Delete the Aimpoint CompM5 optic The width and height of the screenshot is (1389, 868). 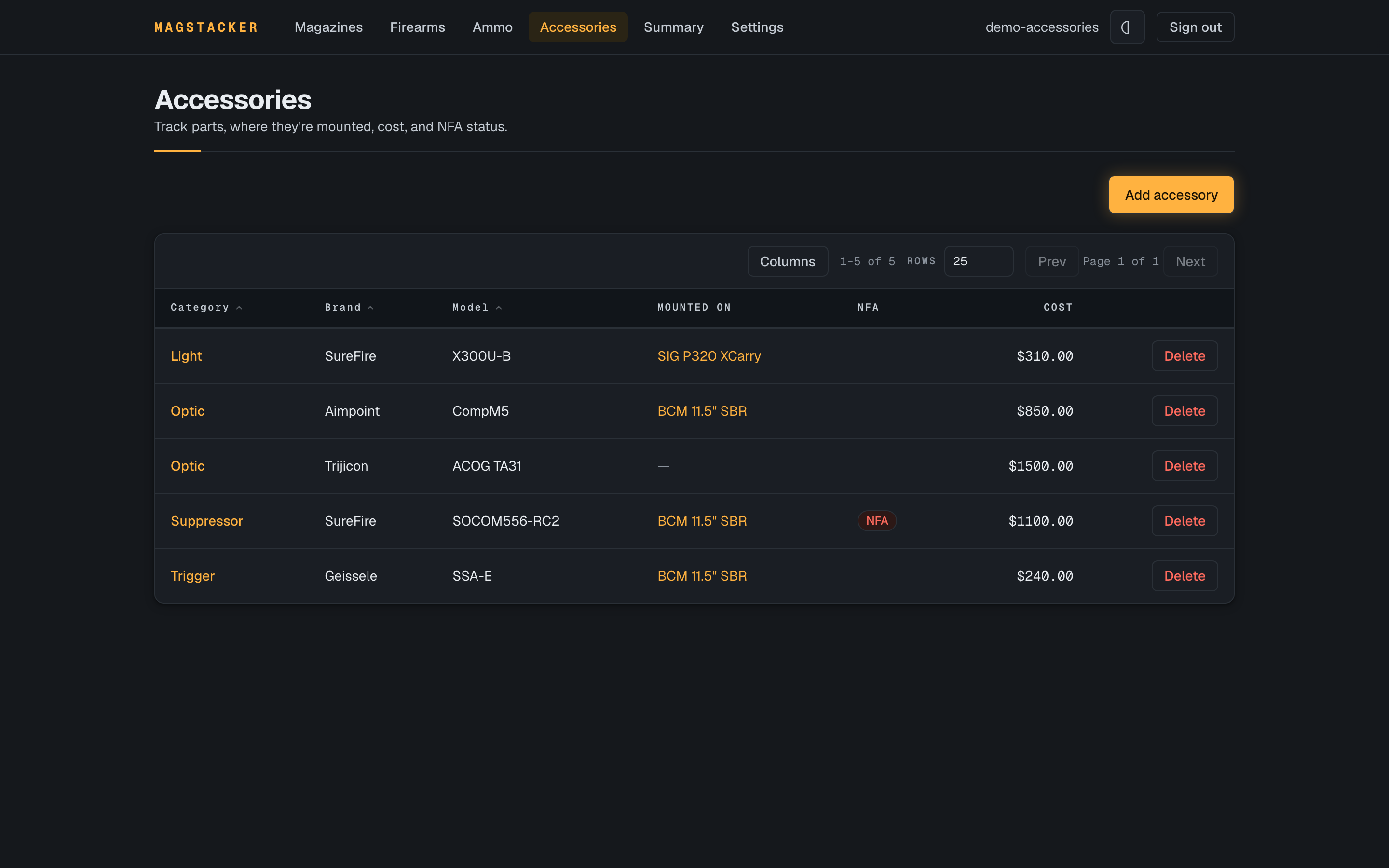coord(1184,411)
